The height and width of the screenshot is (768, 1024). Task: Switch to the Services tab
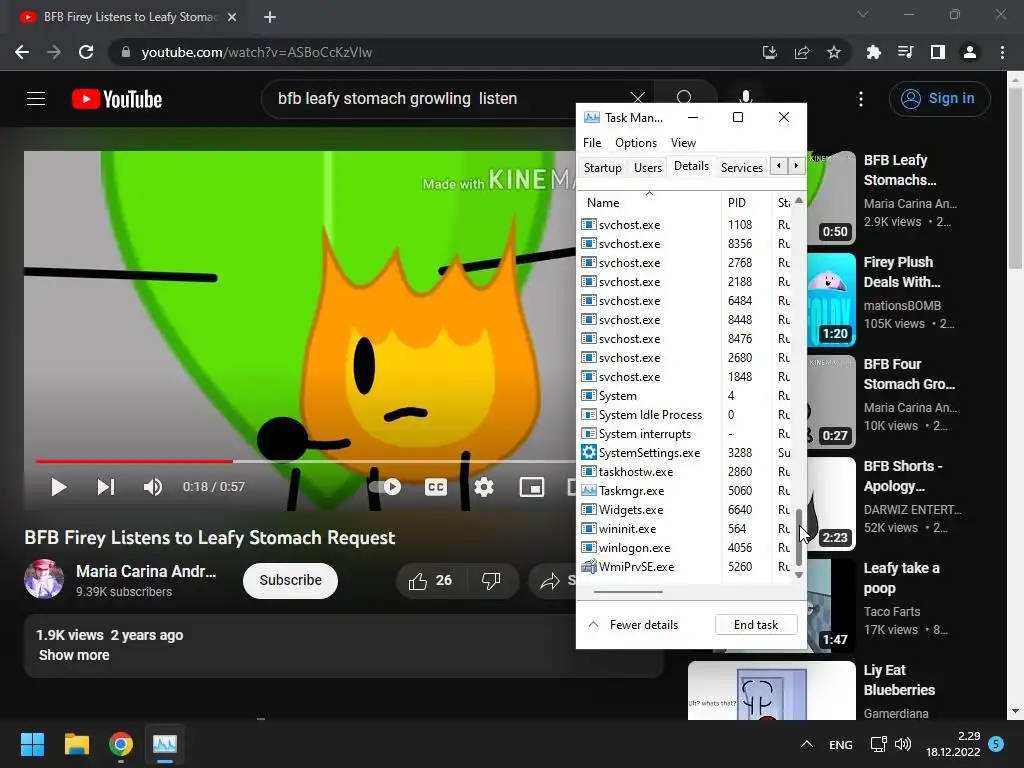pyautogui.click(x=741, y=168)
